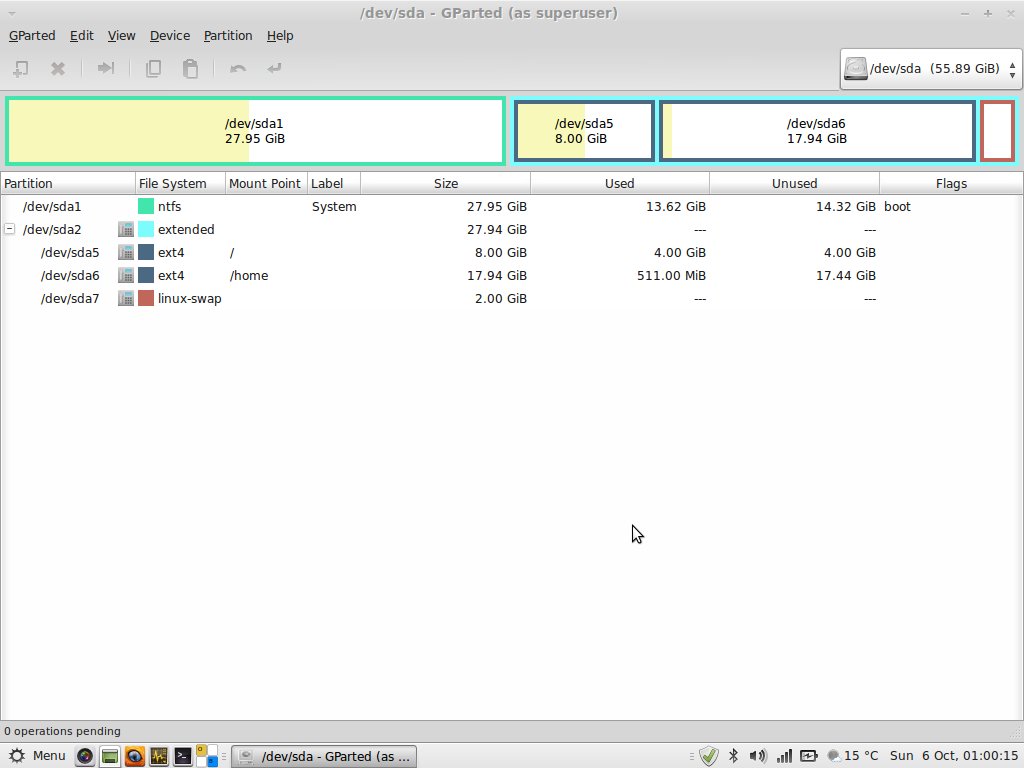Launch the terminal from taskbar
Viewport: 1024px width, 768px height.
183,756
